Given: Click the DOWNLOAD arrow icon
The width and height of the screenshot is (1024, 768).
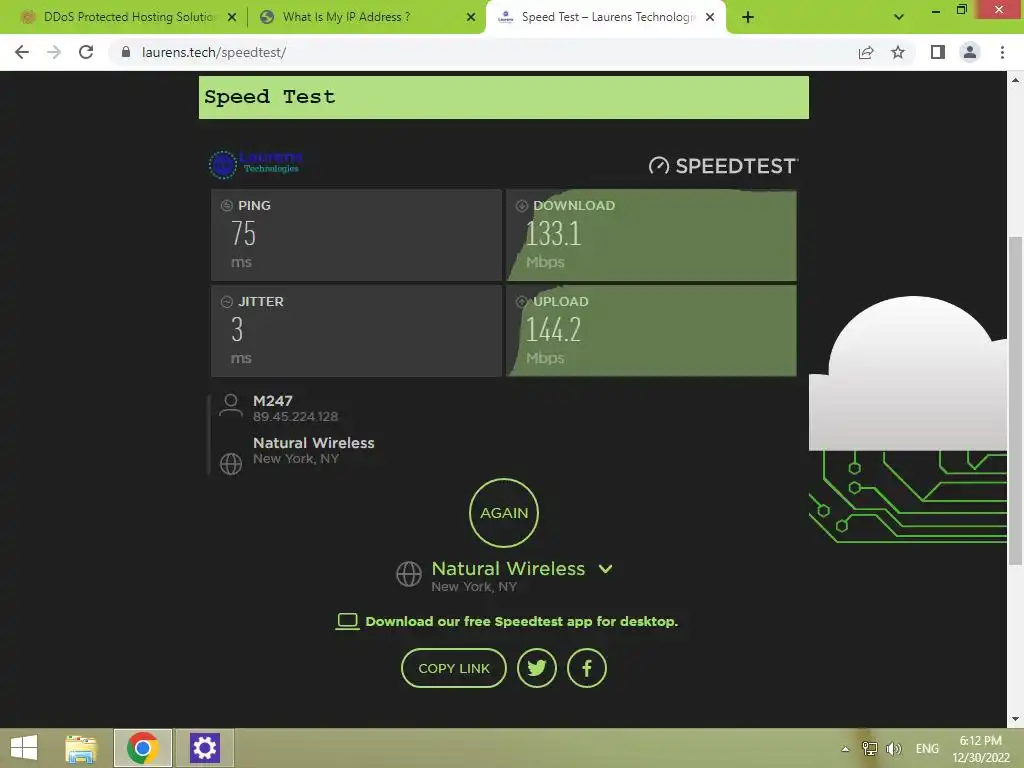Looking at the screenshot, I should (x=522, y=206).
